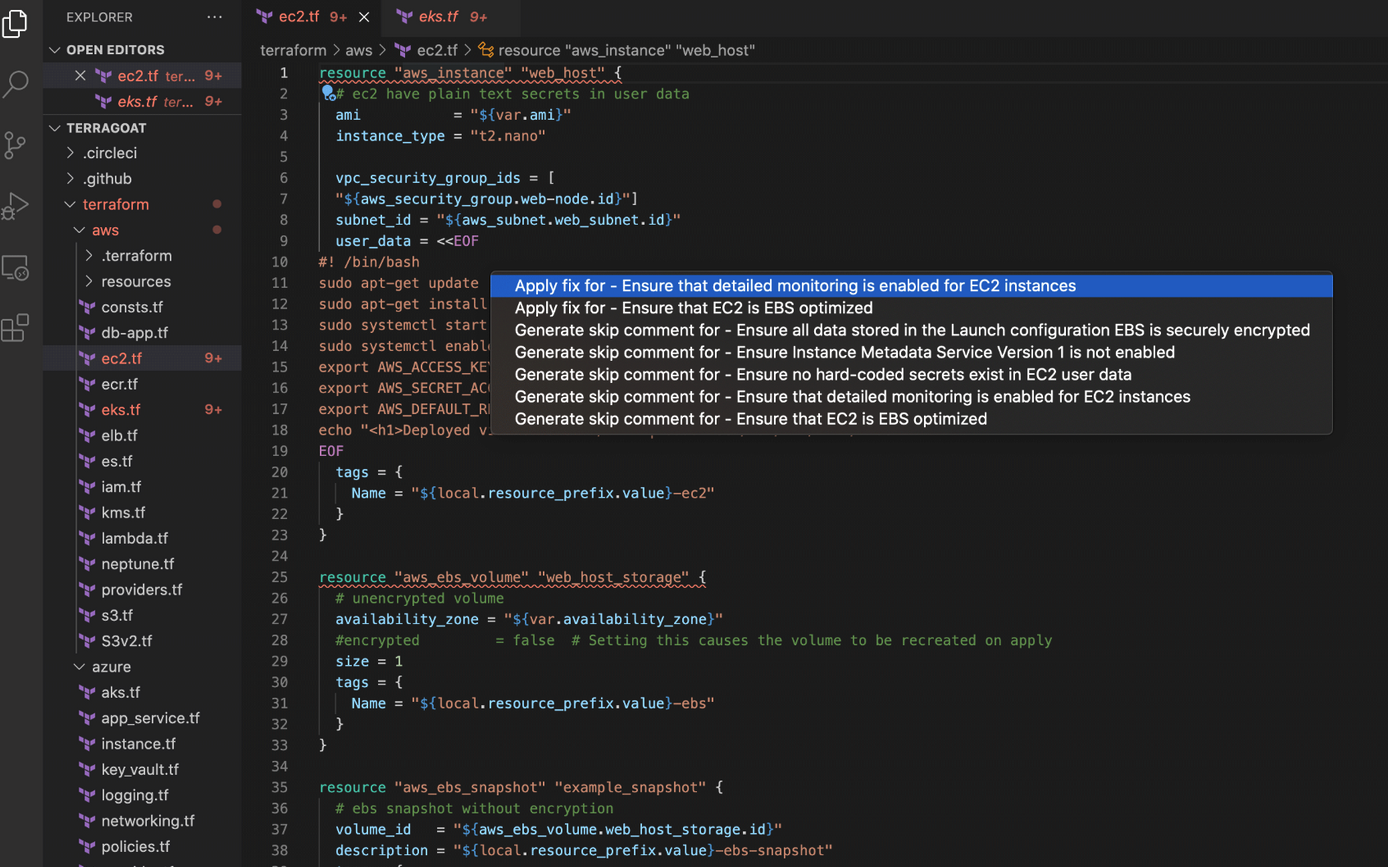Click the Terraform file icon beside s3.tf
The image size is (1388, 867).
[x=89, y=615]
